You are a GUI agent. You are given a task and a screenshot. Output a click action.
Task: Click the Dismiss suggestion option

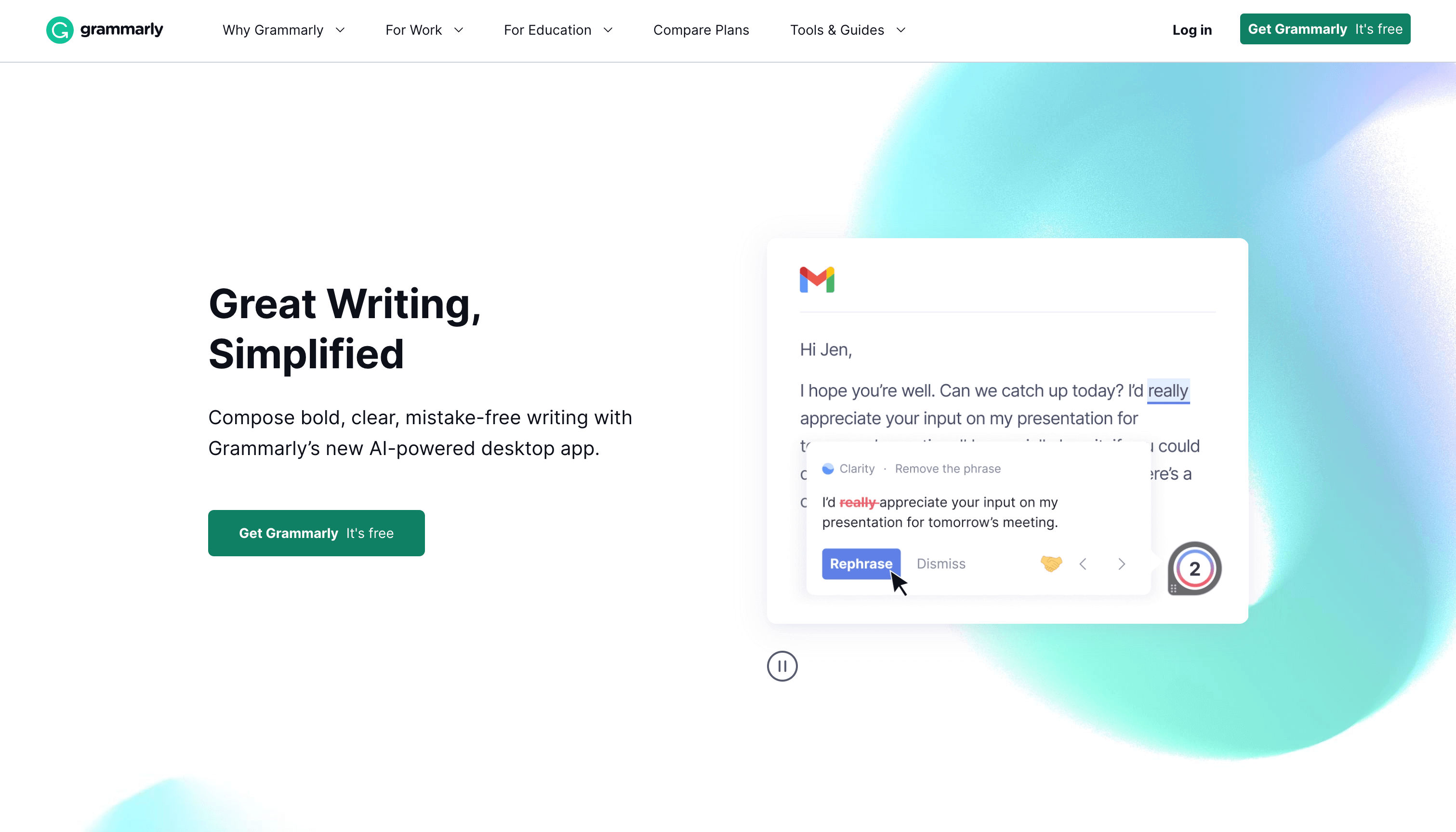[x=941, y=563]
